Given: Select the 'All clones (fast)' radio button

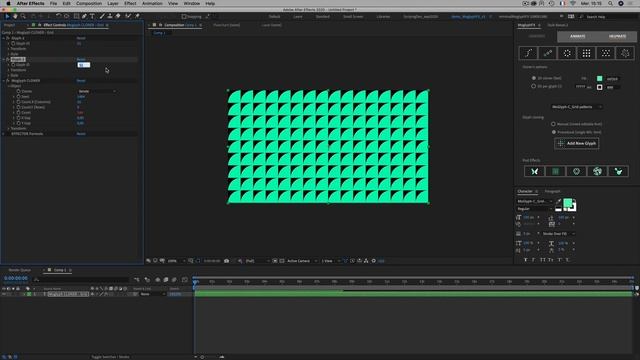Looking at the screenshot, I should [533, 78].
